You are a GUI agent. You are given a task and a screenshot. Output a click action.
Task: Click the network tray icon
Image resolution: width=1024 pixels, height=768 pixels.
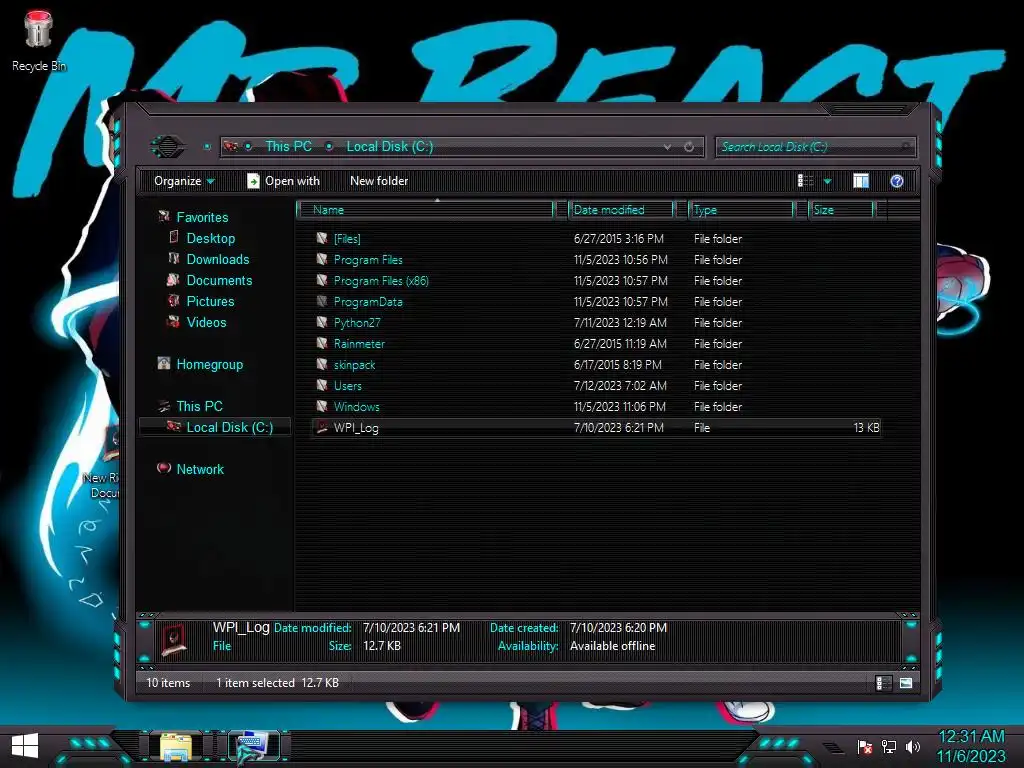[x=889, y=746]
